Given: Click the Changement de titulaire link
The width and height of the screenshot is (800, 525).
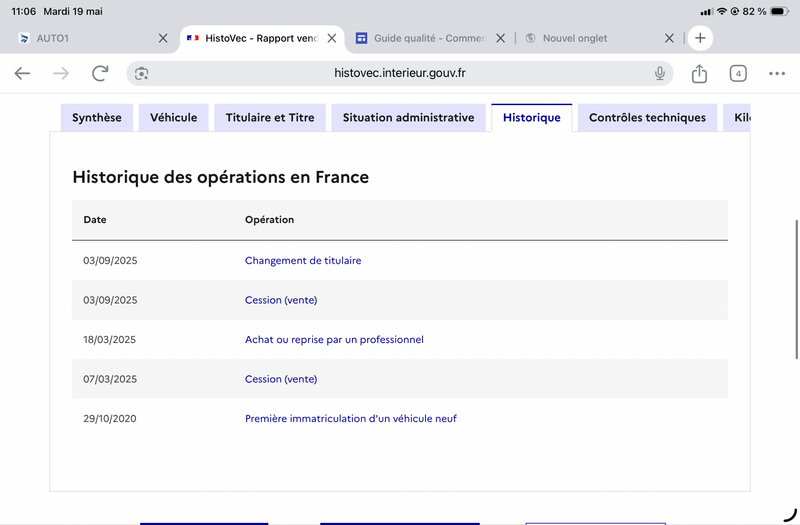Looking at the screenshot, I should [303, 260].
